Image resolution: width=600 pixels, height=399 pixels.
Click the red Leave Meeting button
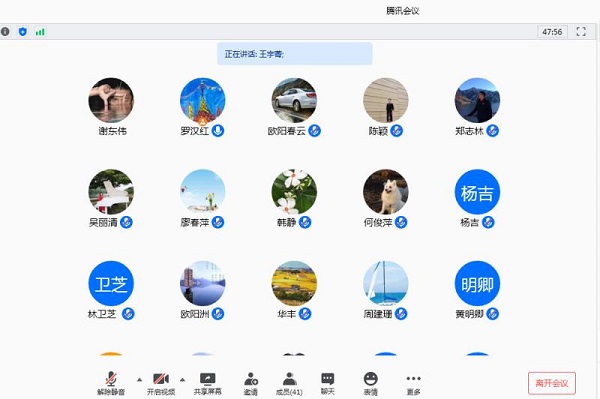(x=552, y=383)
